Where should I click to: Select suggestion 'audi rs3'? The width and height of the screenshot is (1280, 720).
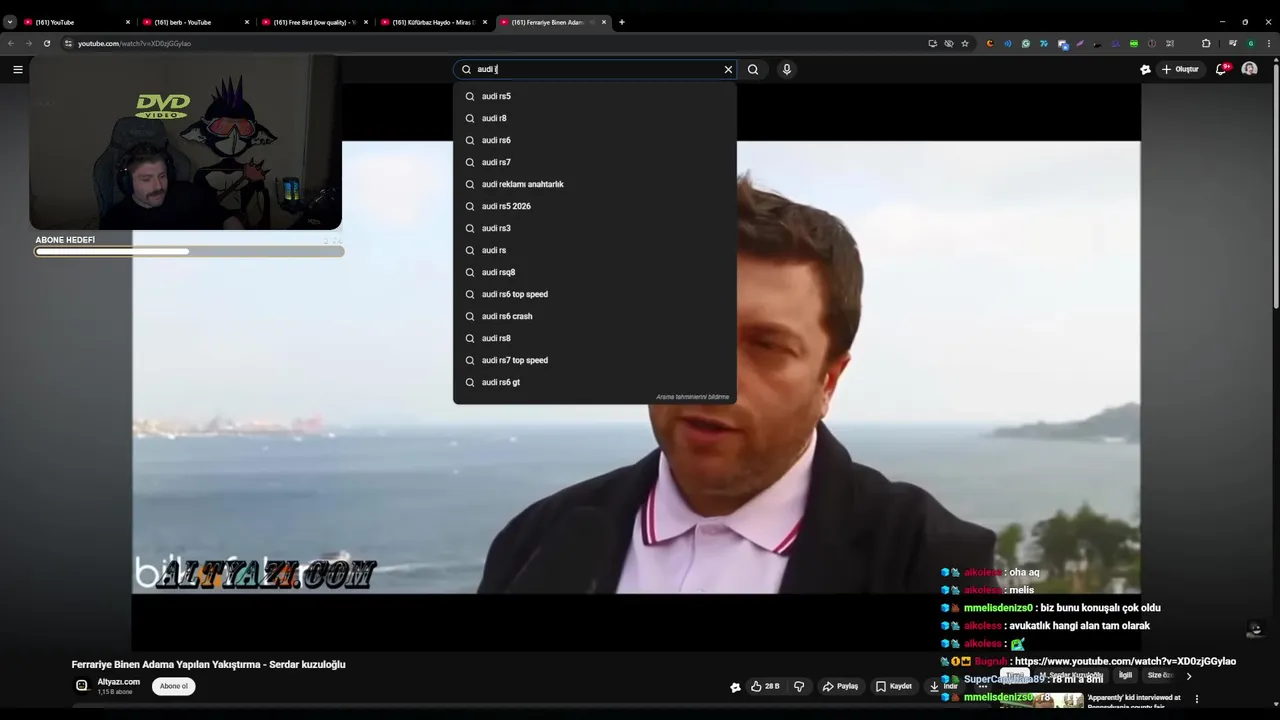pyautogui.click(x=595, y=228)
